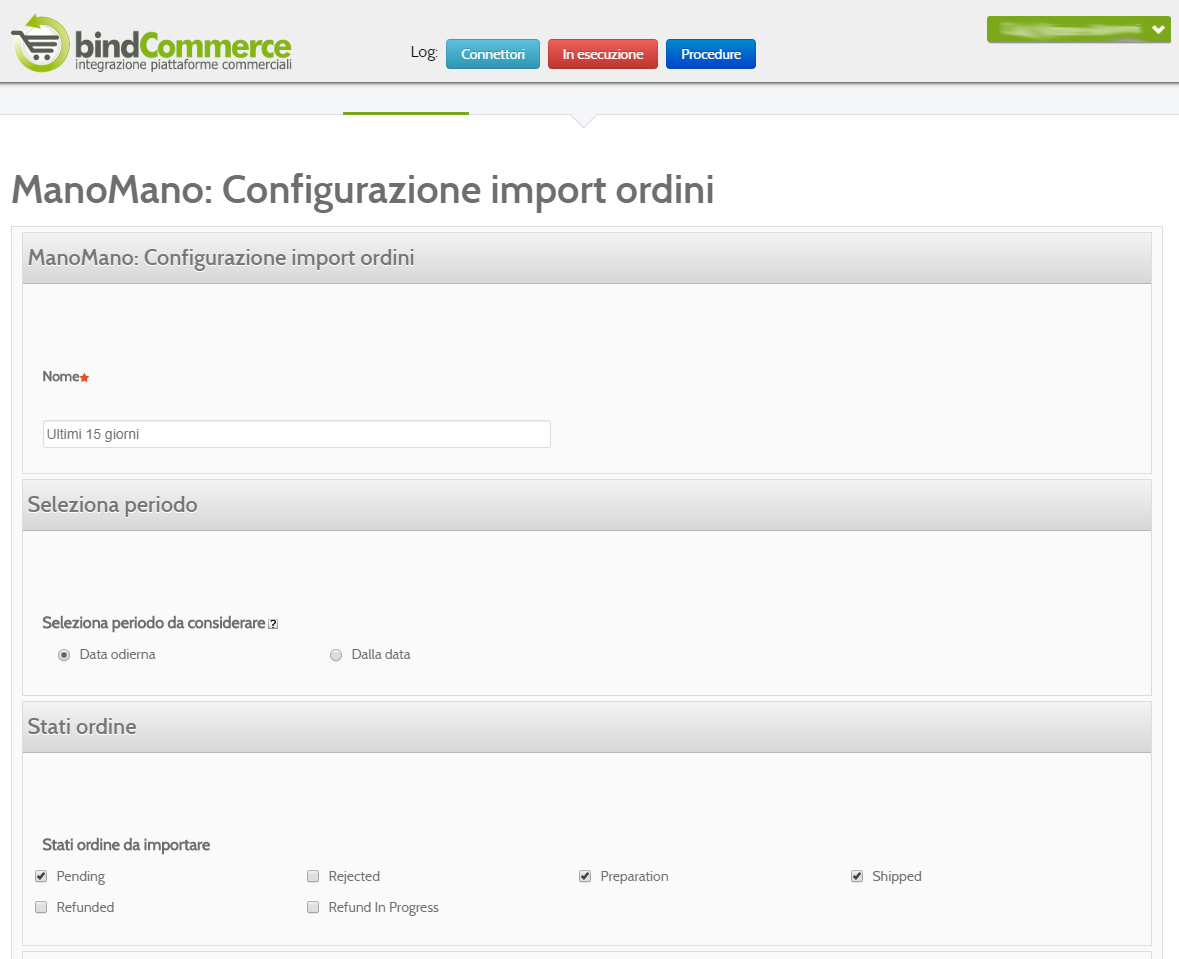Check the Refunded order status
1179x959 pixels.
[41, 907]
